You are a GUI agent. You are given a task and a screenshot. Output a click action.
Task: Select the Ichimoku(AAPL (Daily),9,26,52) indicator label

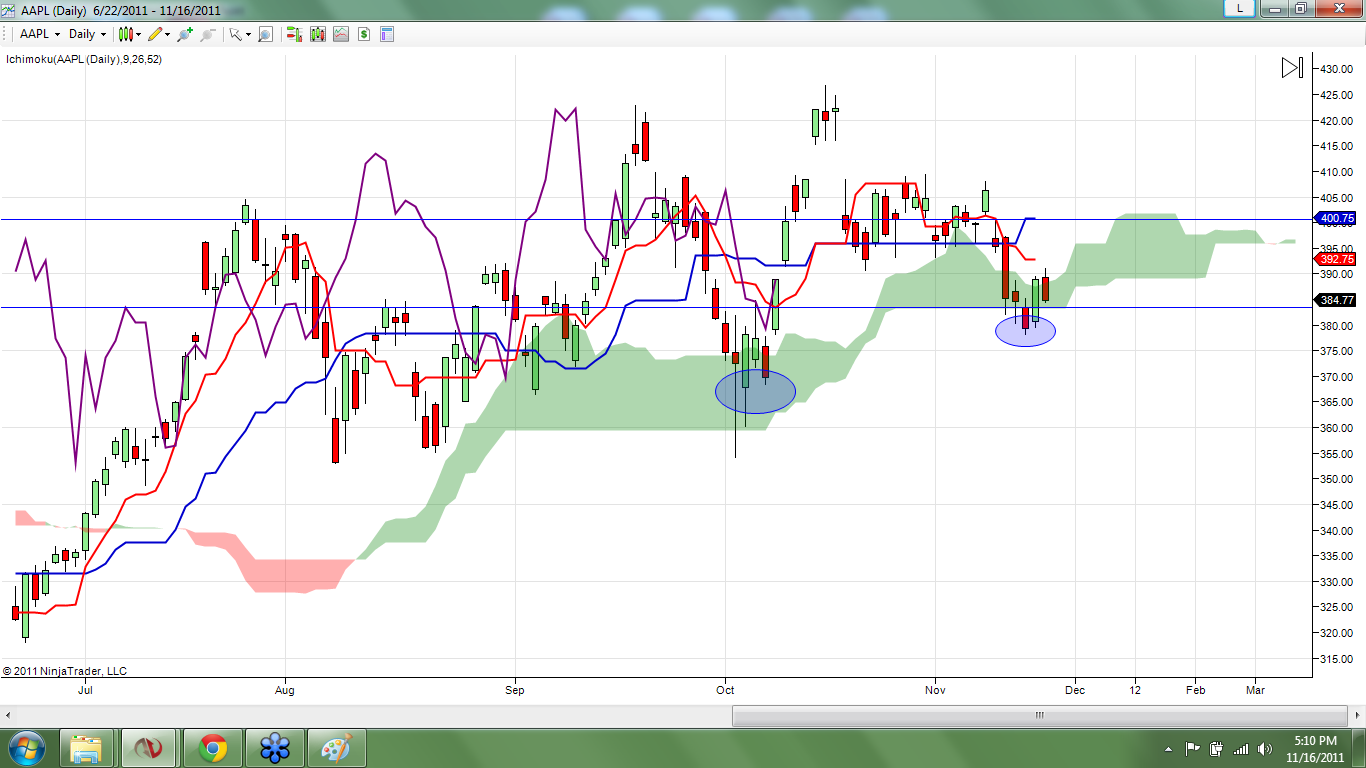point(84,59)
